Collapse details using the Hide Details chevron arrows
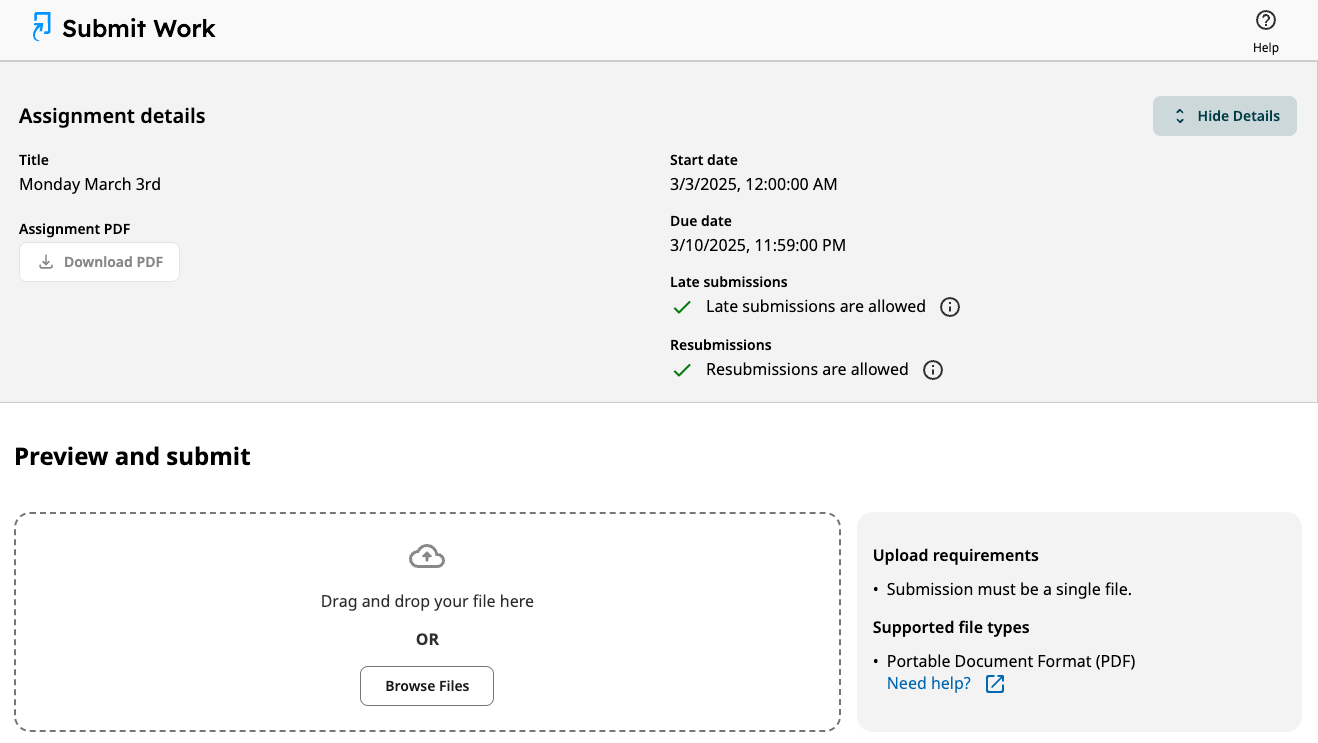This screenshot has height=743, width=1318. [x=1180, y=116]
